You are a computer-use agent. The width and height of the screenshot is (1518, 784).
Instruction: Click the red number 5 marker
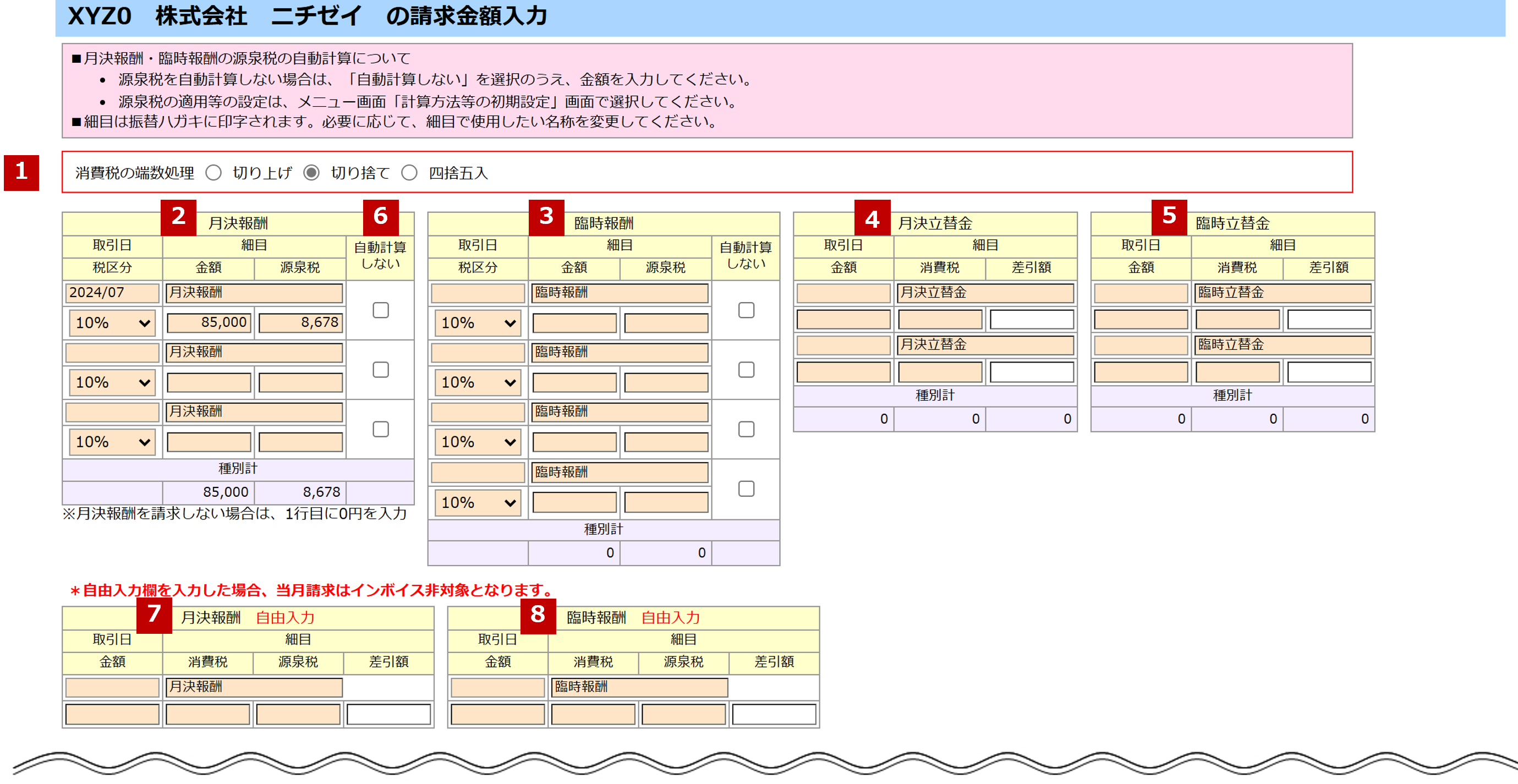1169,216
